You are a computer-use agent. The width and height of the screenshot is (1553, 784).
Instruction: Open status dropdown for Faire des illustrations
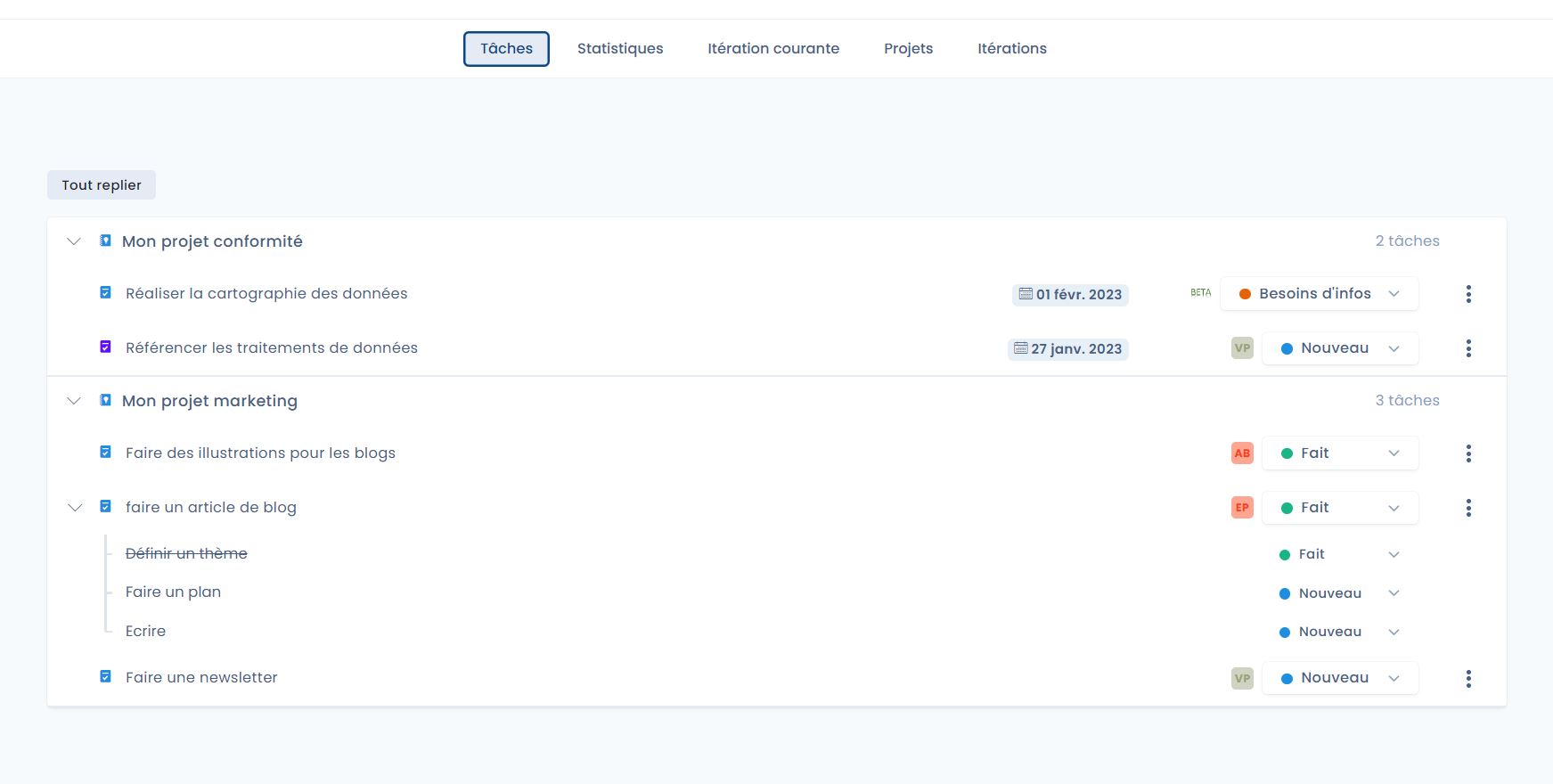[x=1340, y=453]
